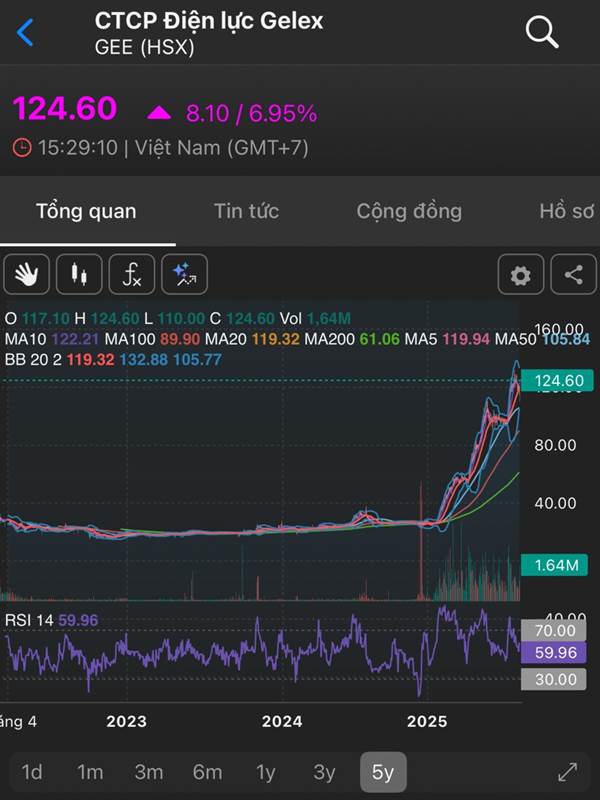Select the 5y timeframe
This screenshot has width=600, height=800.
pyautogui.click(x=383, y=772)
